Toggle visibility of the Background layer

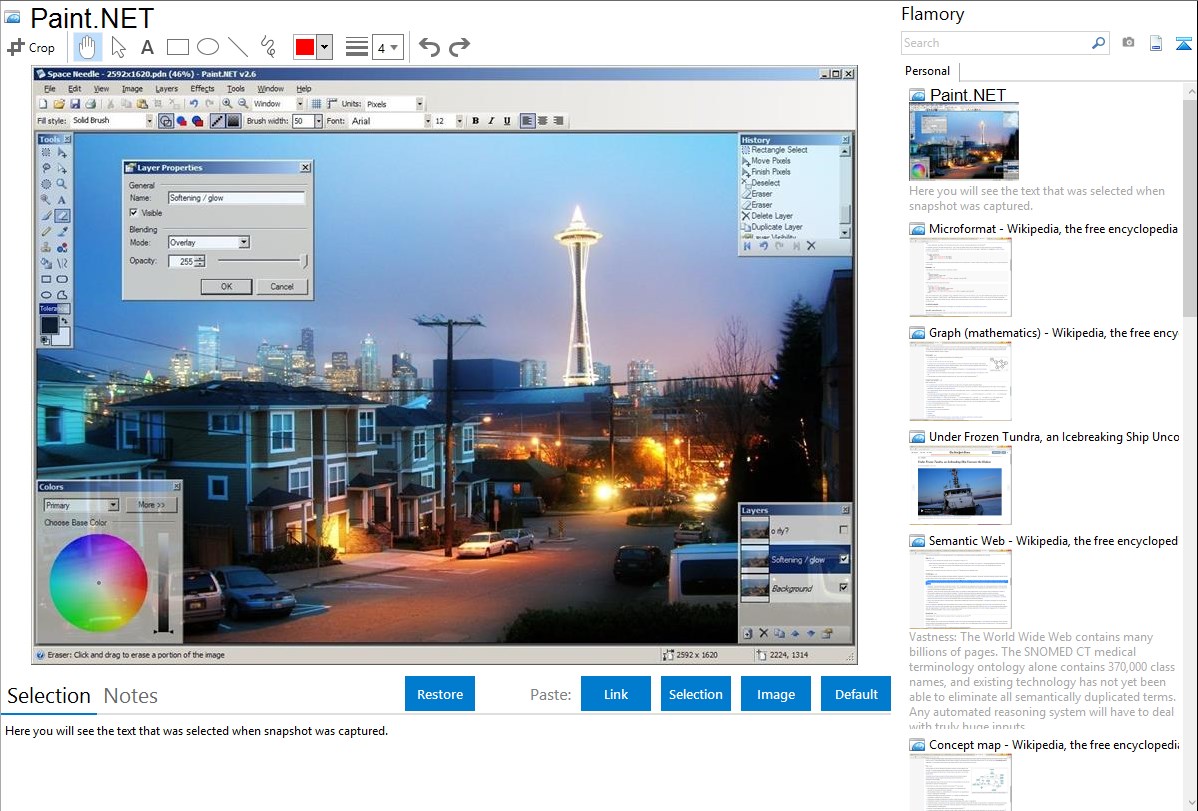pos(843,588)
